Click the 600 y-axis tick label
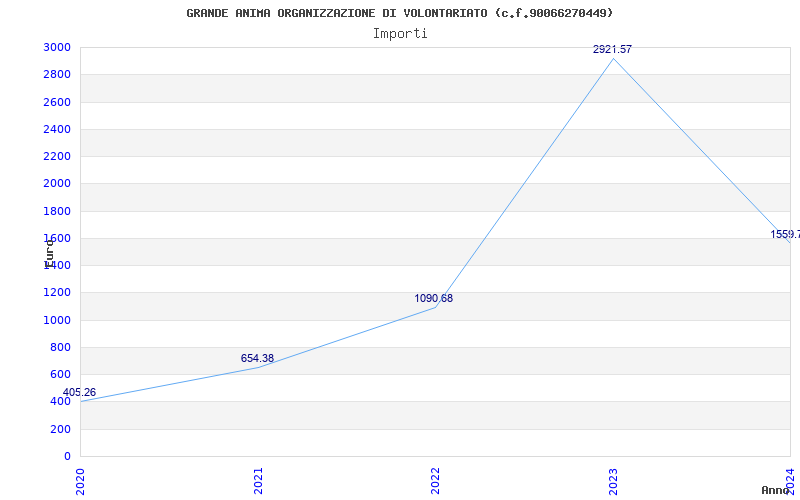The height and width of the screenshot is (500, 800). click(60, 374)
